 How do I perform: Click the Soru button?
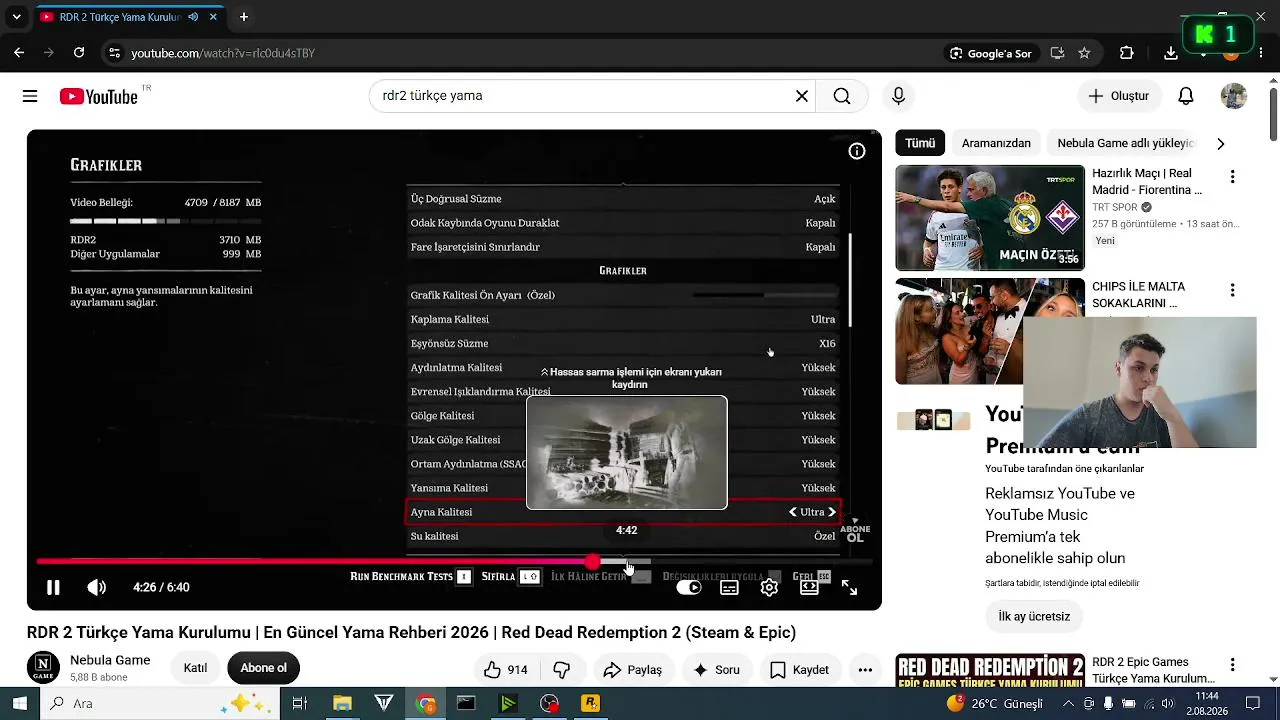pos(716,670)
